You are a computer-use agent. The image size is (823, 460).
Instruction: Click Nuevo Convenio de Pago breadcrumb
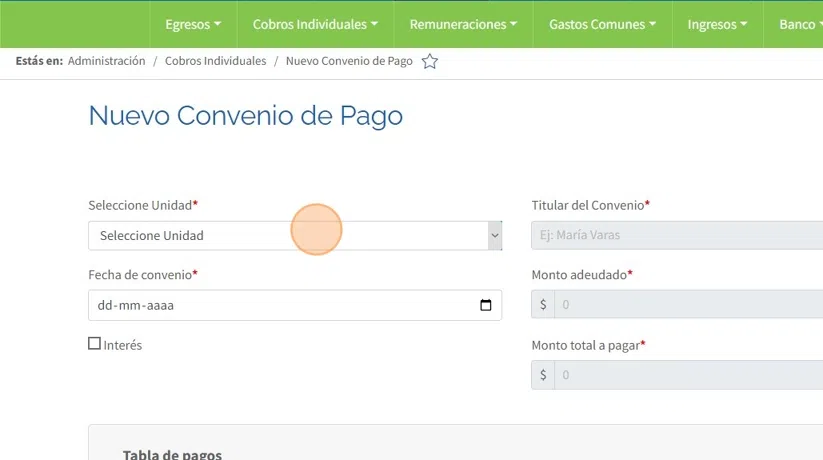349,61
